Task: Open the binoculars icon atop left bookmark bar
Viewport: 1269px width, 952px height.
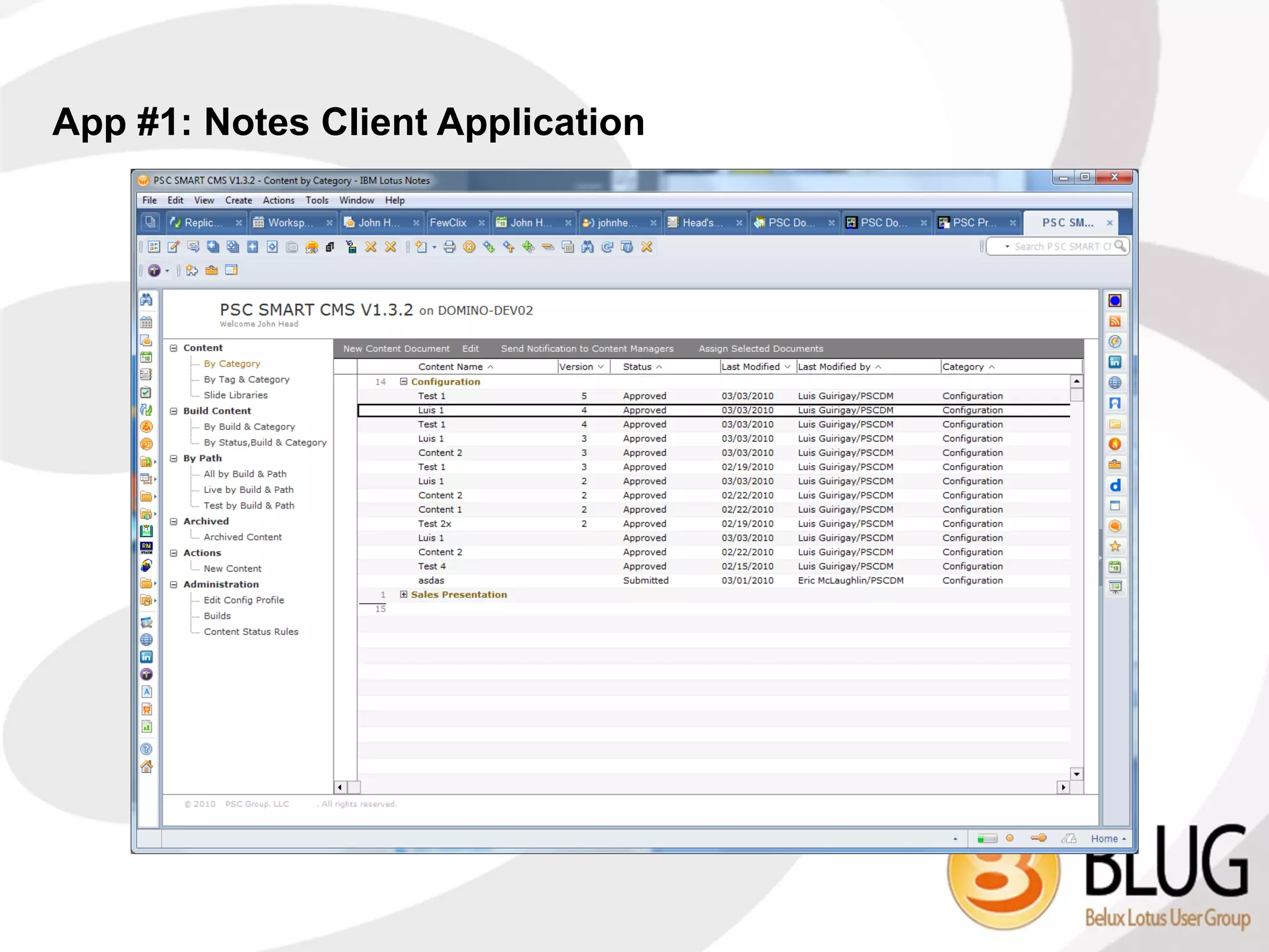Action: (146, 300)
